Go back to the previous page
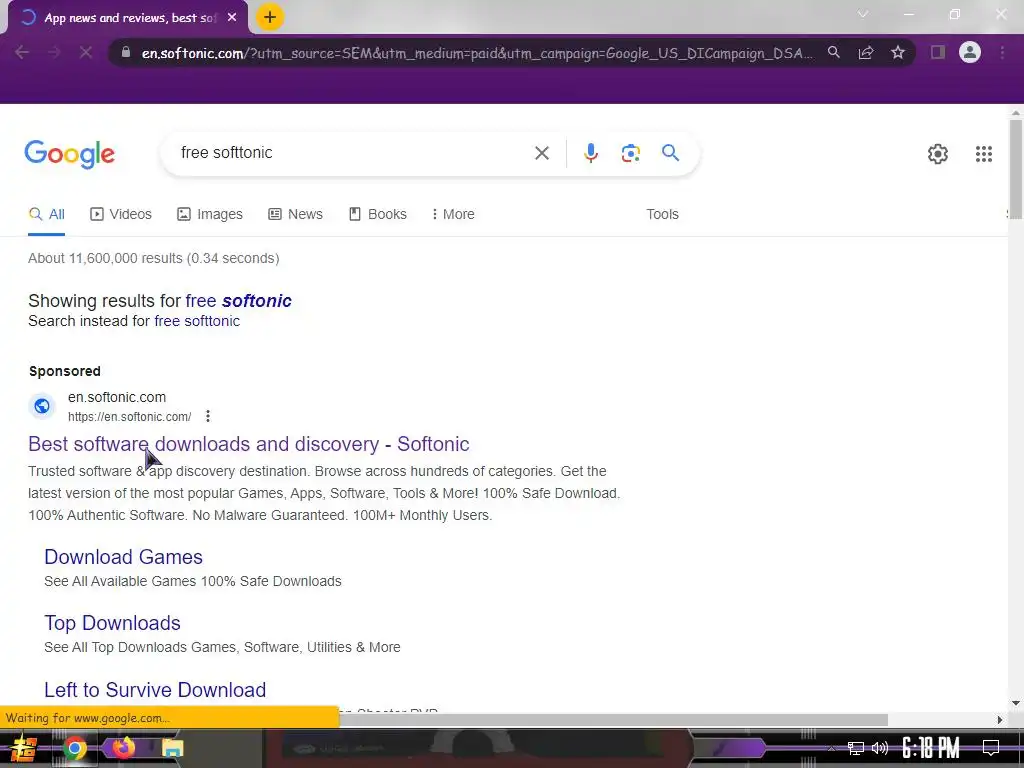The height and width of the screenshot is (768, 1024). point(22,52)
